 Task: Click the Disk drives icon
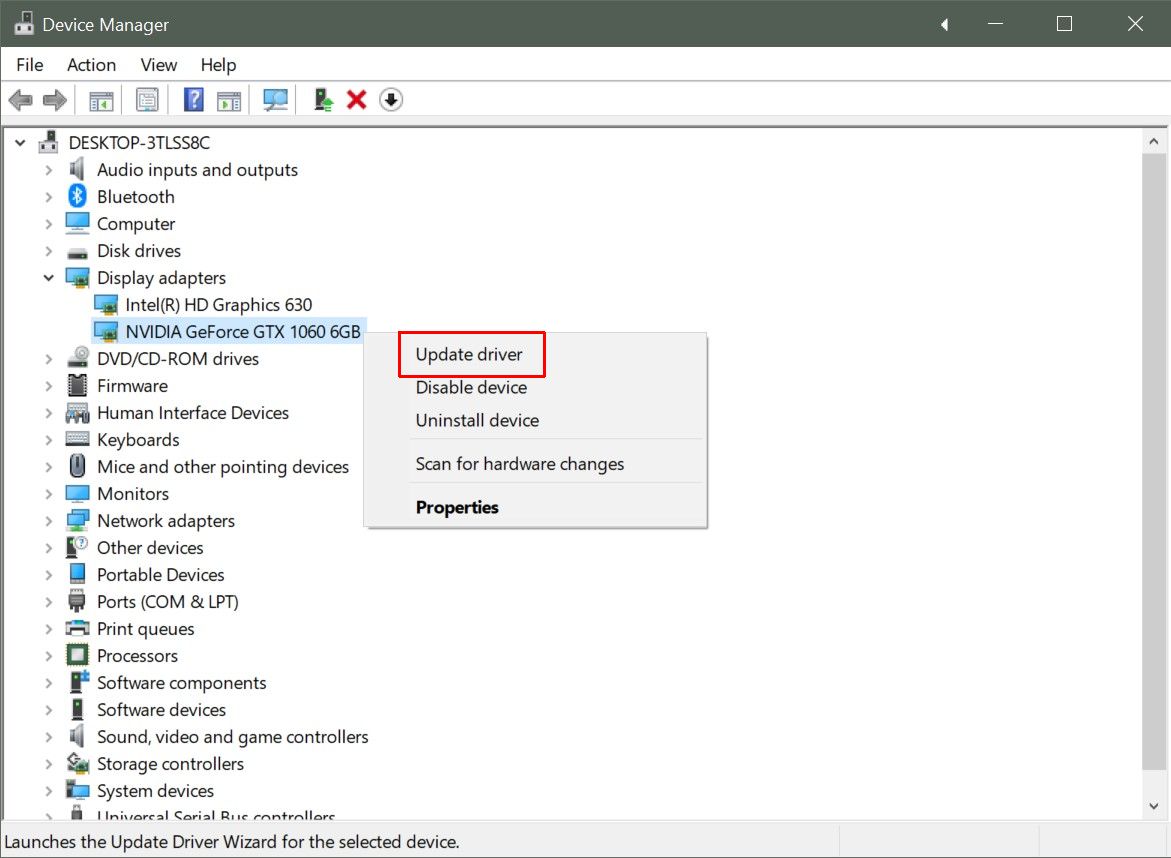tap(77, 252)
